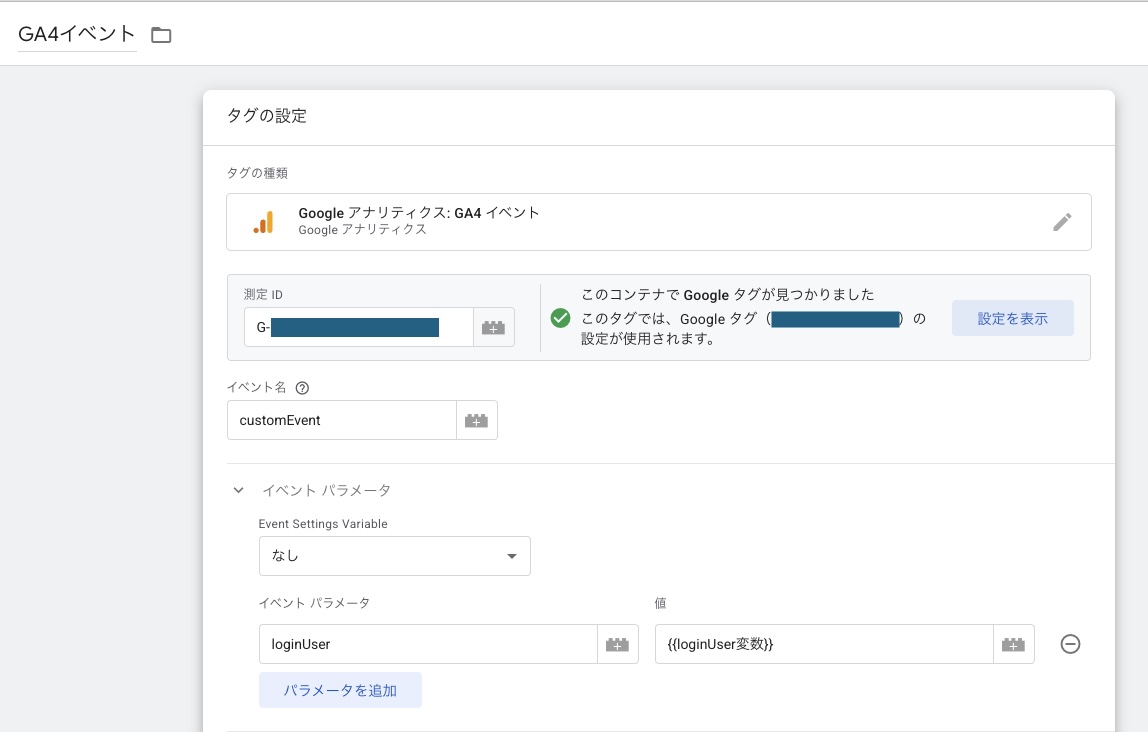1148x732 pixels.
Task: Click the Event Settings Variable label
Action: pos(323,524)
